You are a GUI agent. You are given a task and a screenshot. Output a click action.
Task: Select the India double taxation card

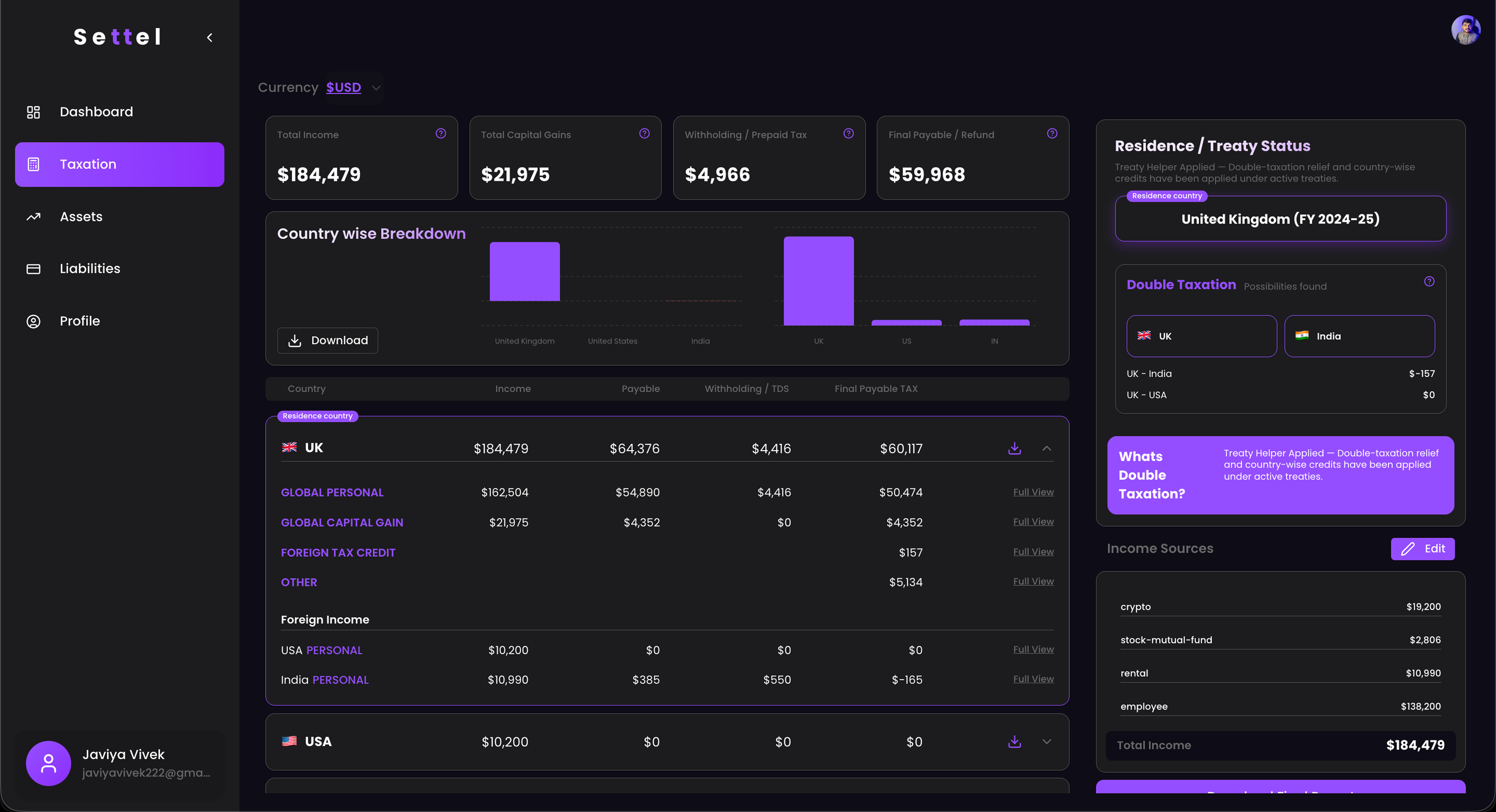[x=1359, y=336]
